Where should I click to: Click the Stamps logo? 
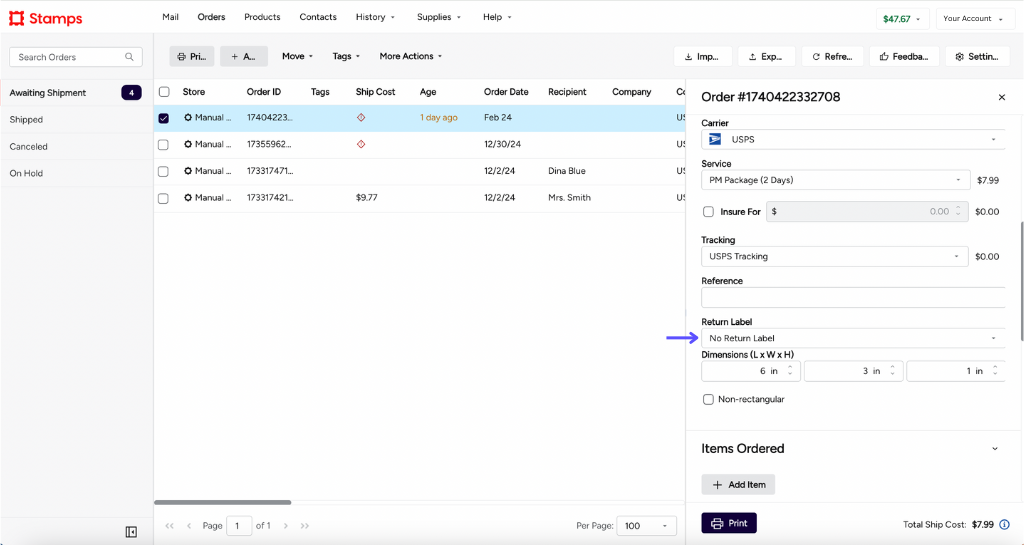click(46, 18)
